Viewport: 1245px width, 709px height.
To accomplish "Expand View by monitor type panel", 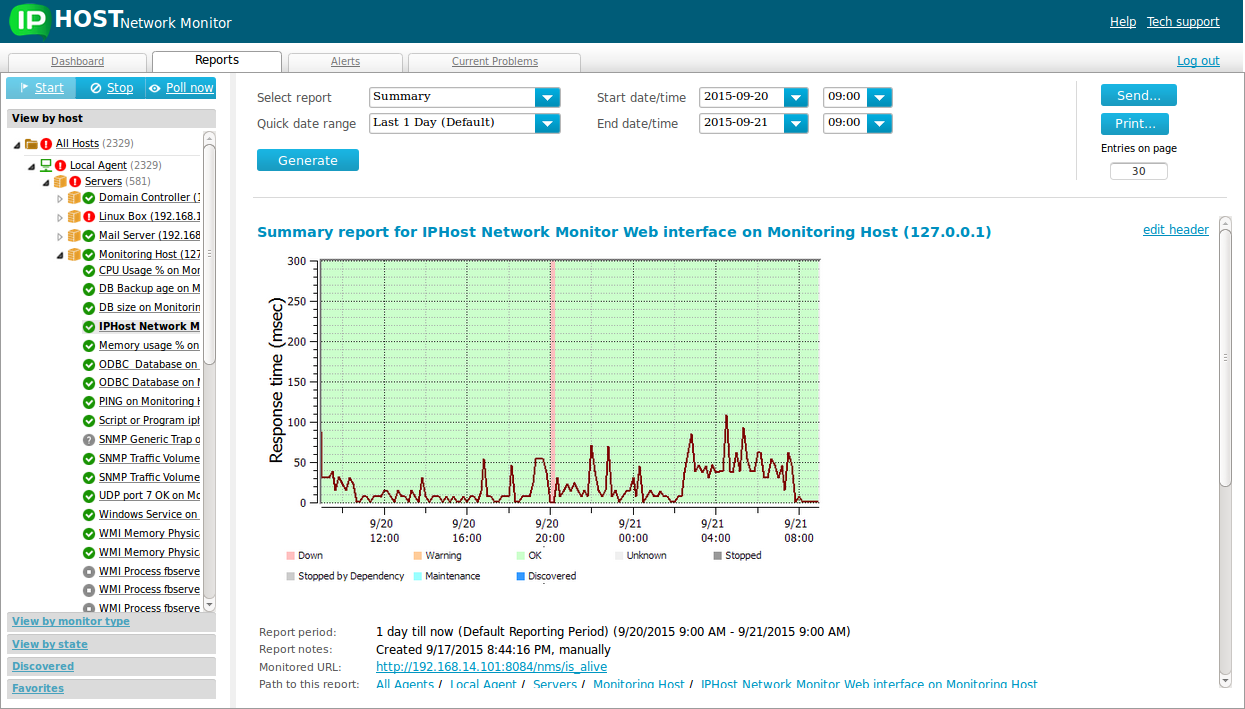I will pyautogui.click(x=111, y=622).
